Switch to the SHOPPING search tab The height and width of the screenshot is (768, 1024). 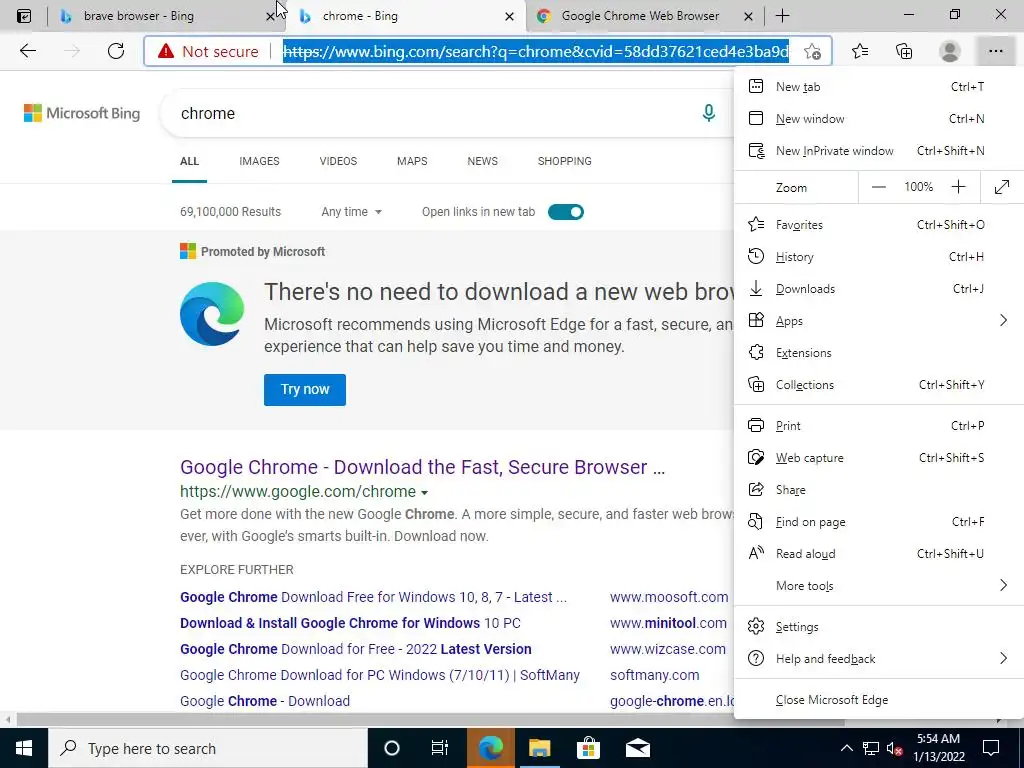click(x=565, y=161)
